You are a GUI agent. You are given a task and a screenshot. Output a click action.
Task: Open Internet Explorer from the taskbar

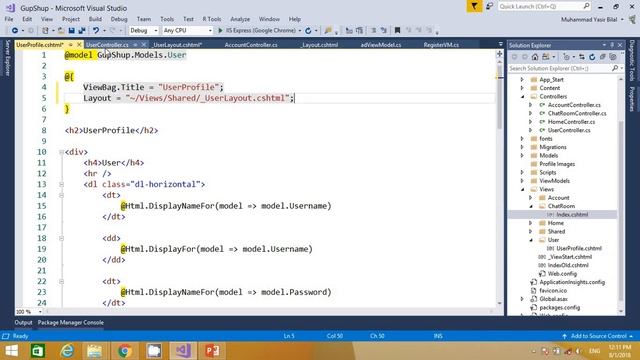click(67, 351)
